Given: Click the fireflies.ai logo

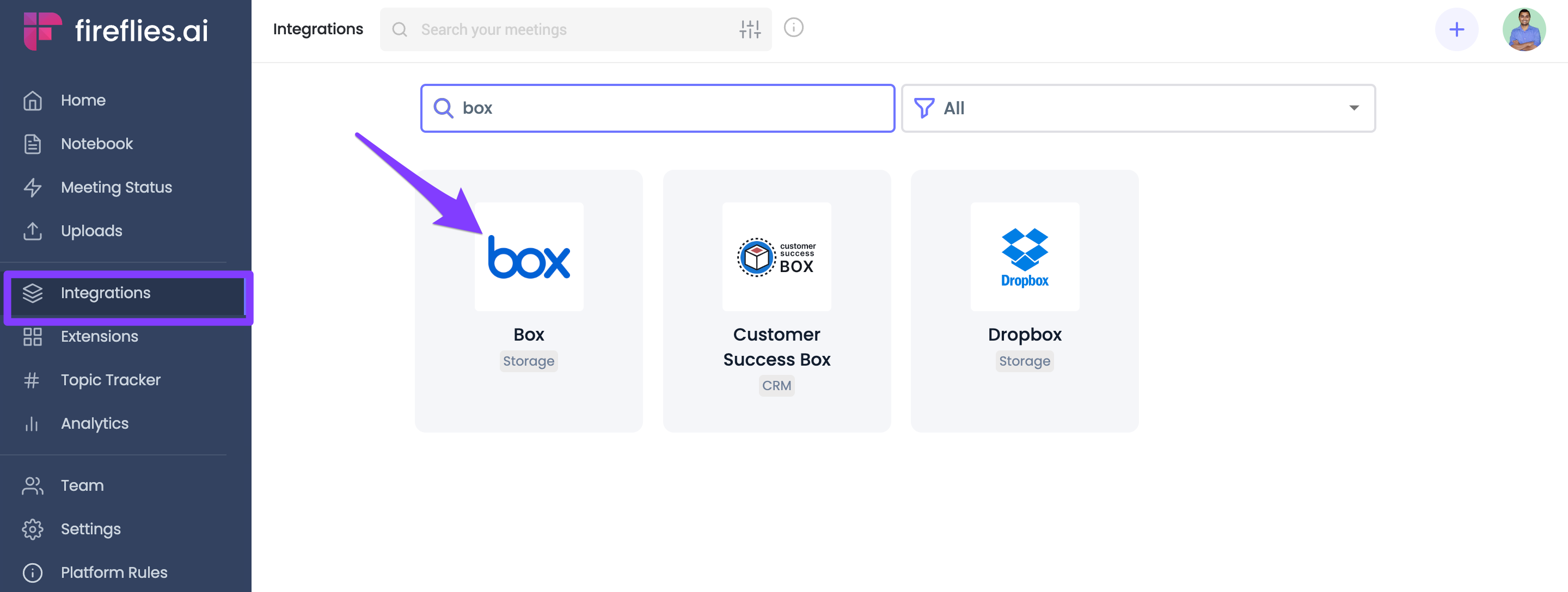Looking at the screenshot, I should point(115,30).
